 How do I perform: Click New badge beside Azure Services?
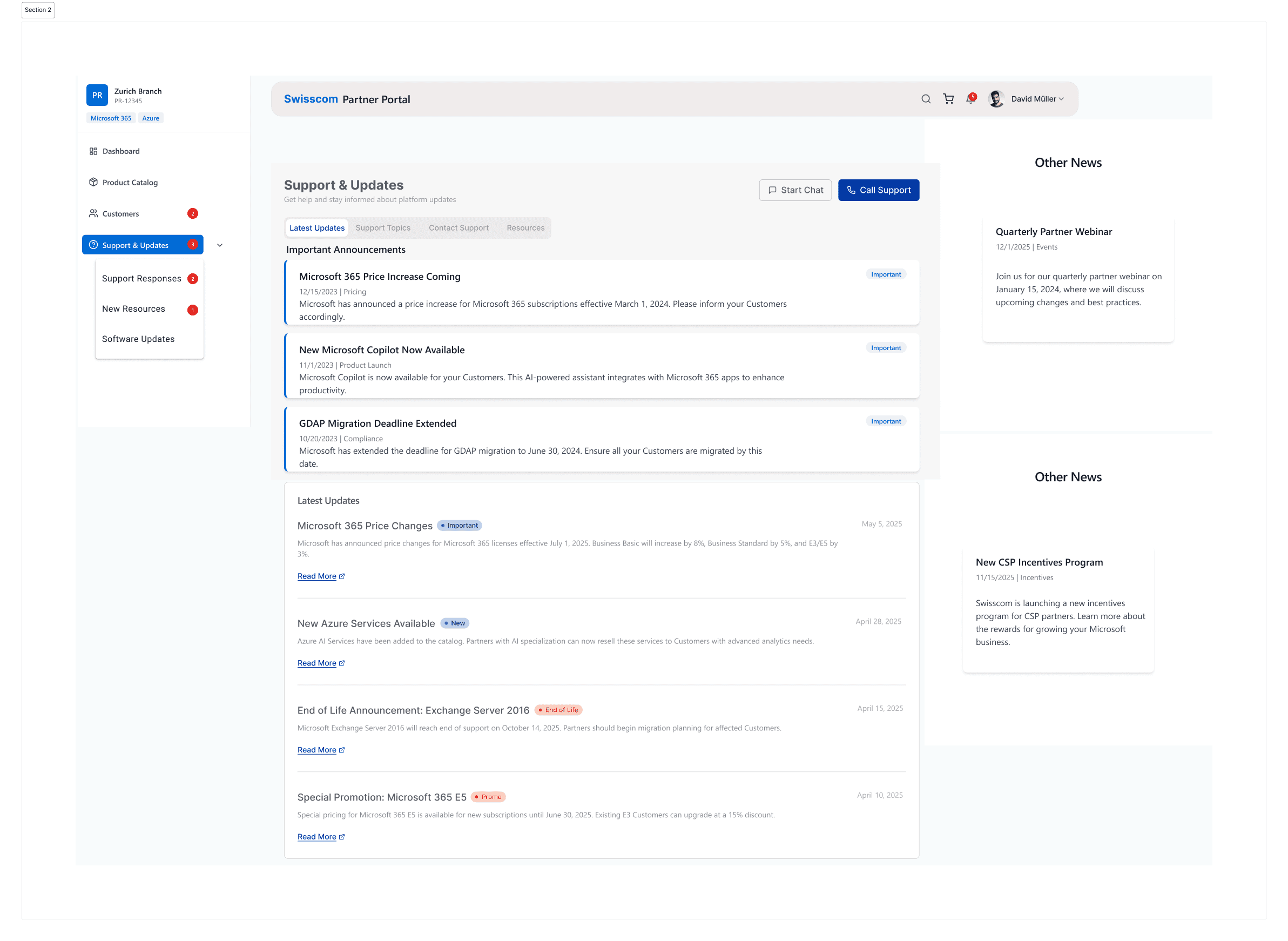click(454, 623)
